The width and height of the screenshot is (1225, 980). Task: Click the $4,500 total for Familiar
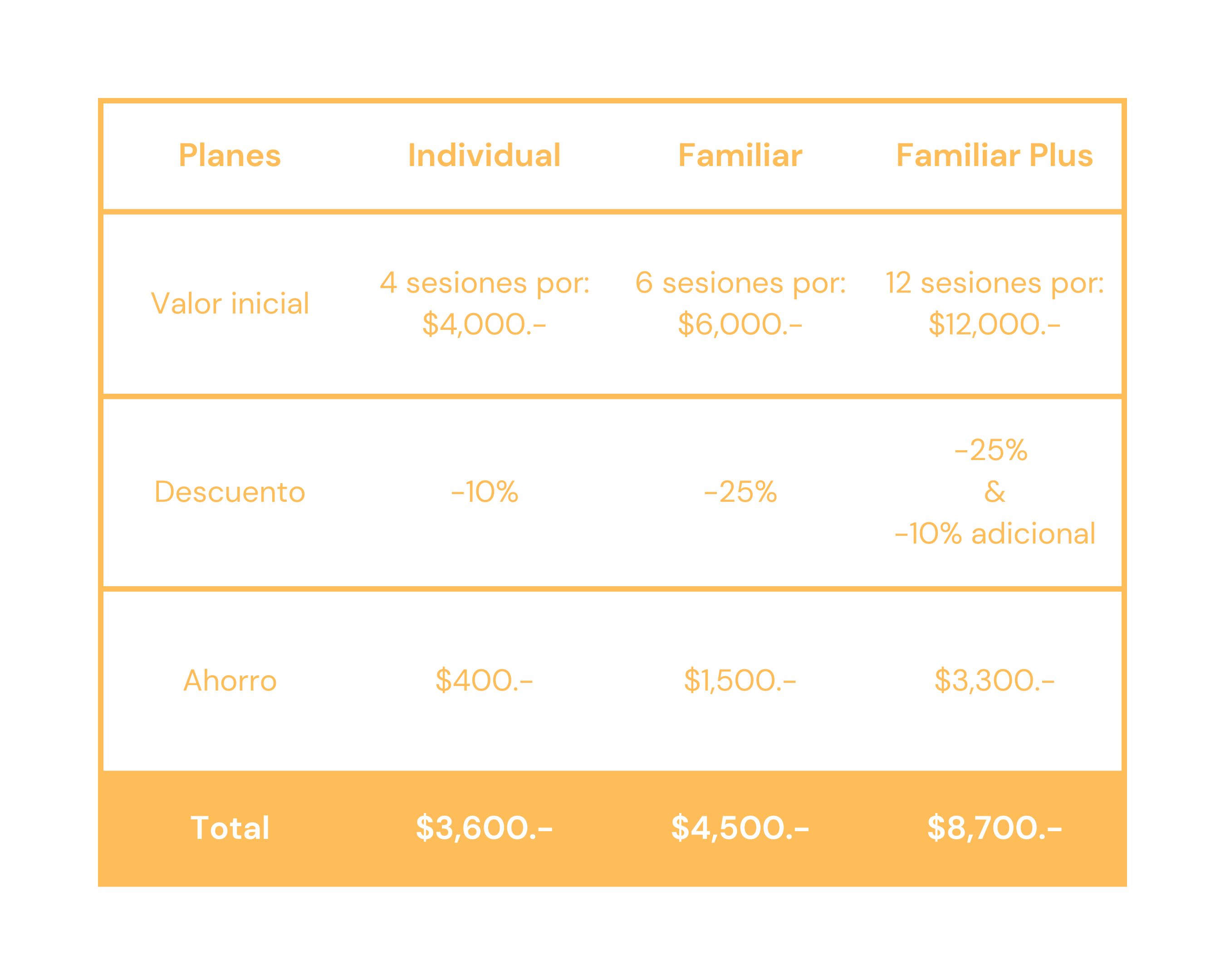(740, 828)
